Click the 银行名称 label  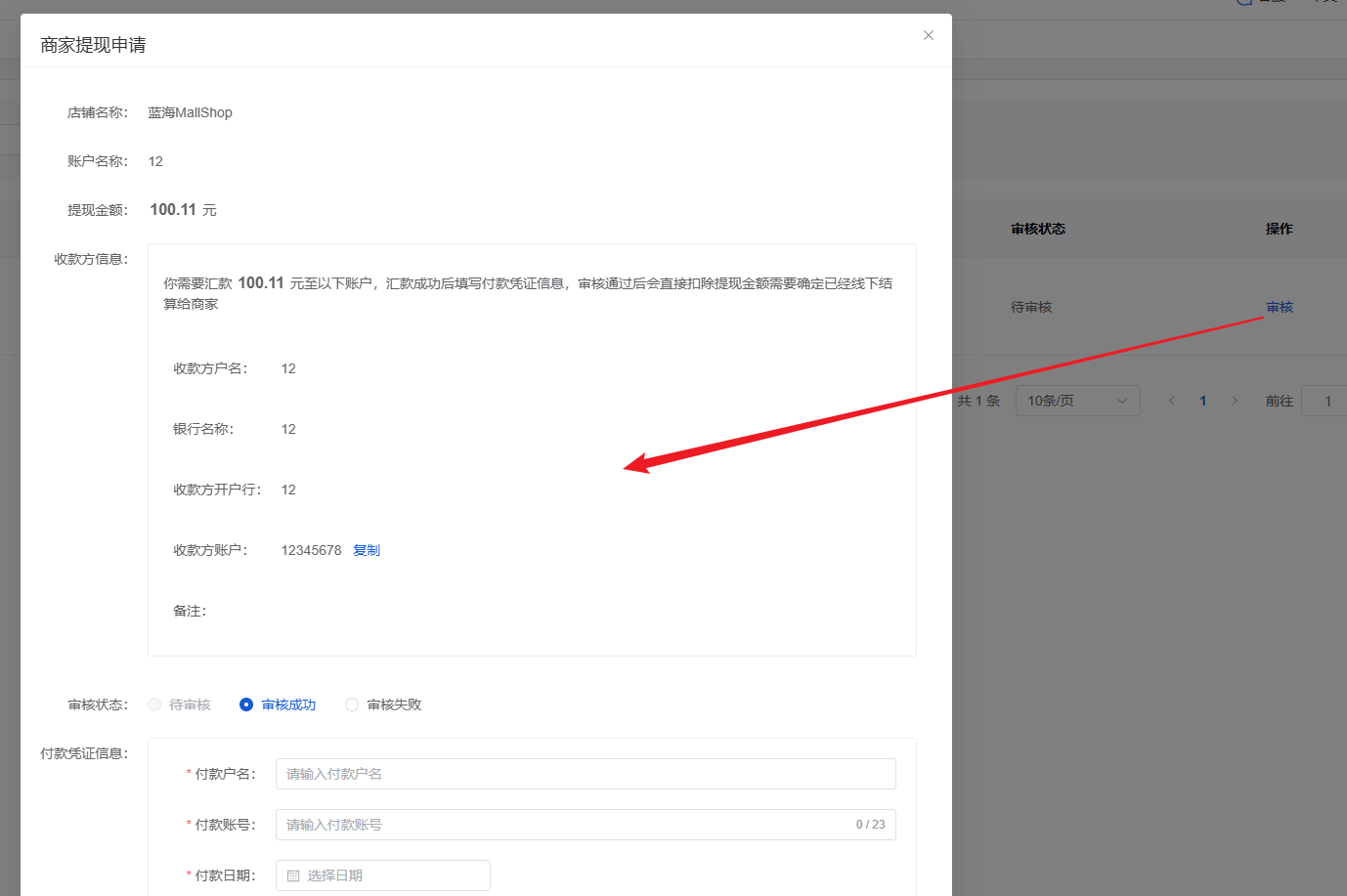203,429
